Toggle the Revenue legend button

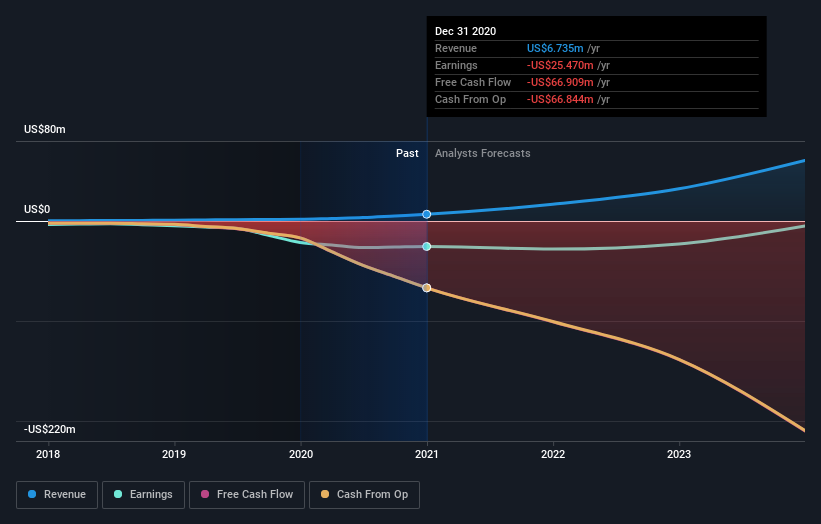[57, 495]
